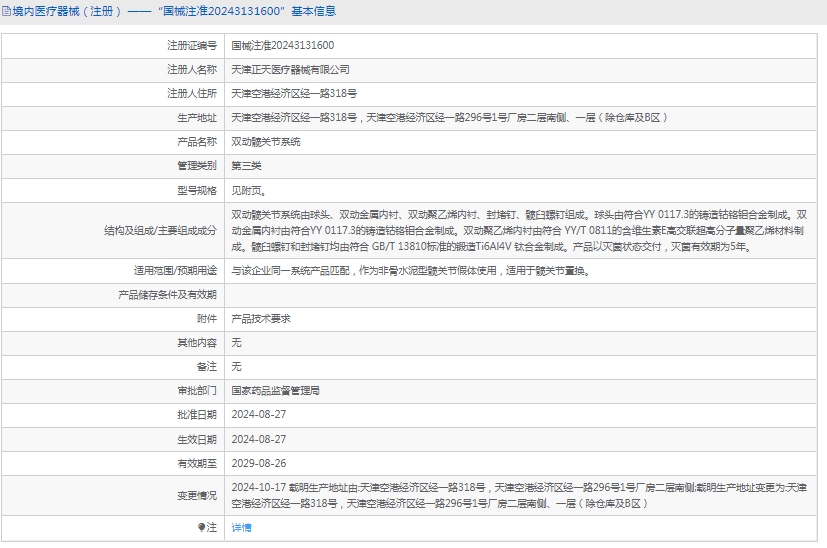827x548 pixels.
Task: Click the 有效期至 value 2029-08-26
Action: 258,463
